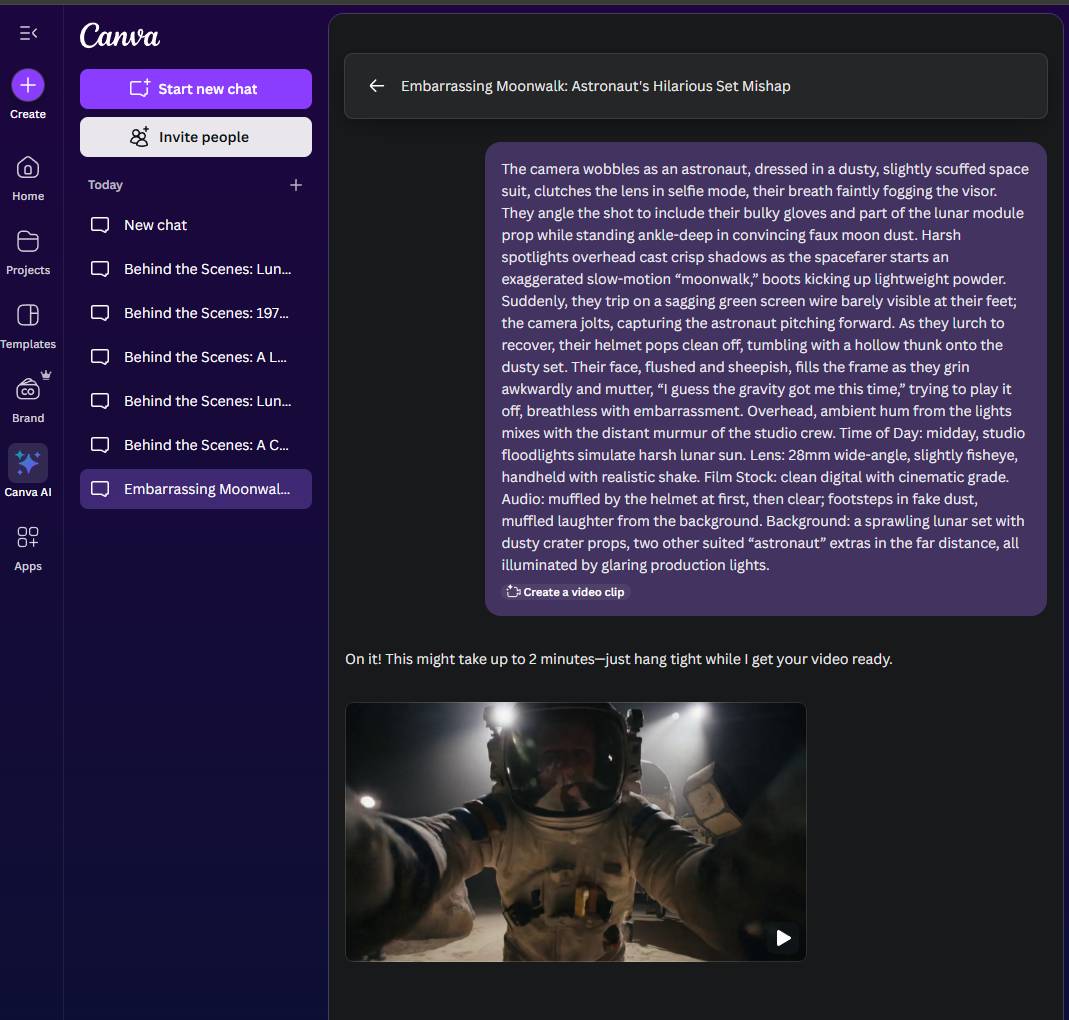Open chat 'Behind the Scenes: A C...'
This screenshot has height=1020, width=1069.
196,445
